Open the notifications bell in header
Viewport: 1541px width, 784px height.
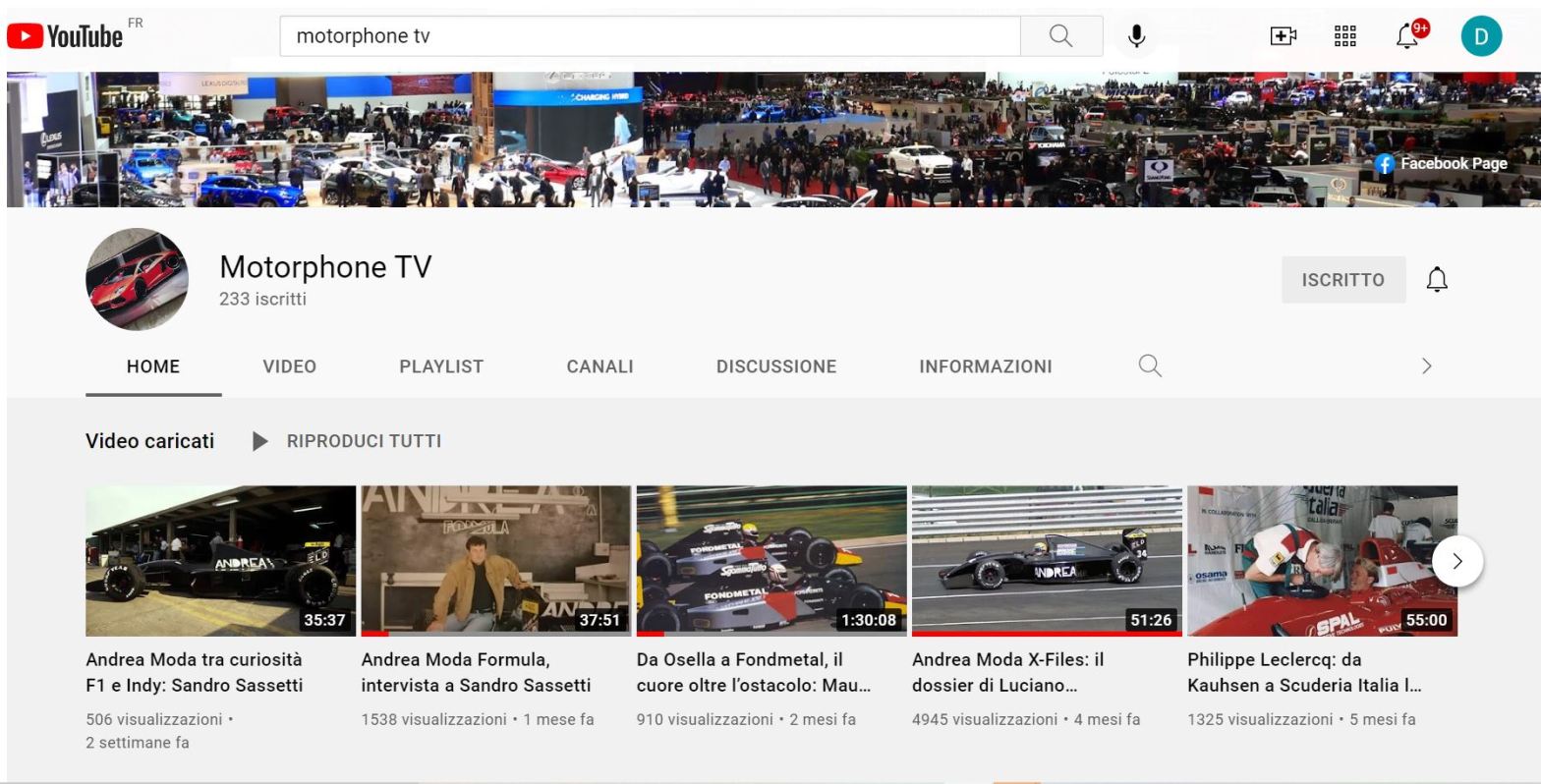click(x=1408, y=36)
